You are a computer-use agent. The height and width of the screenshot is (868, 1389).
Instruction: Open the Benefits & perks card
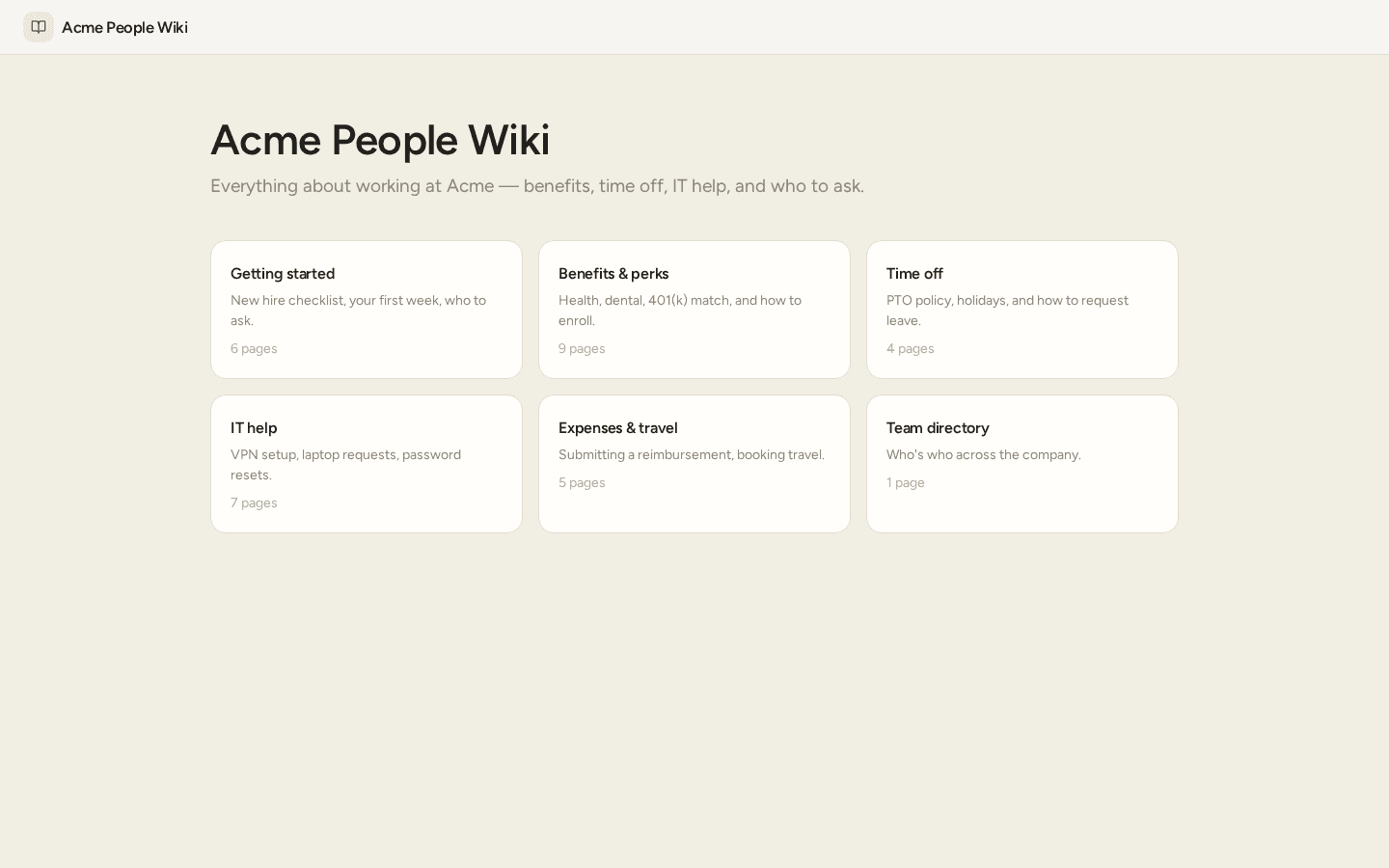pos(694,310)
